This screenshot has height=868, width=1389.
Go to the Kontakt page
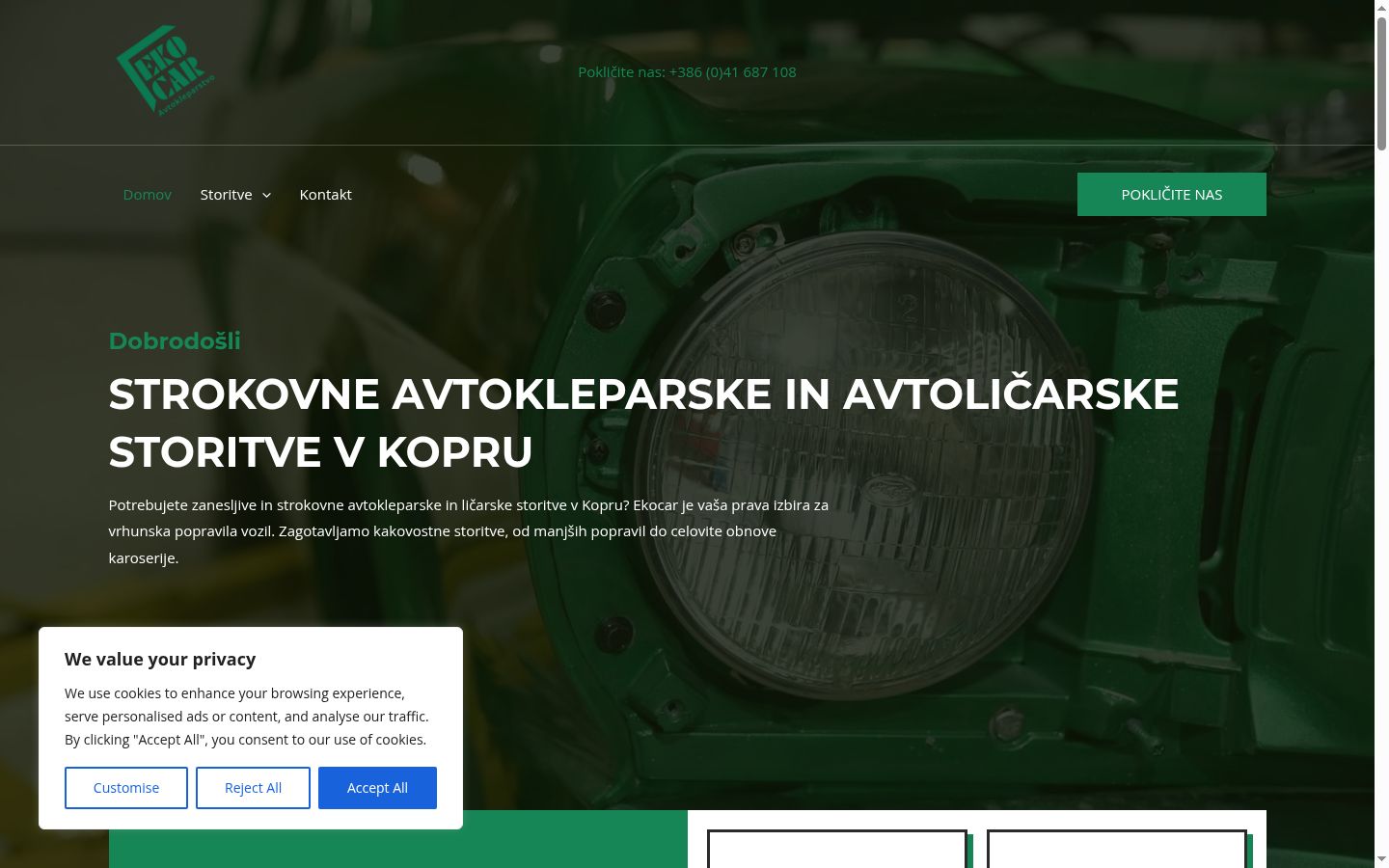pyautogui.click(x=325, y=194)
